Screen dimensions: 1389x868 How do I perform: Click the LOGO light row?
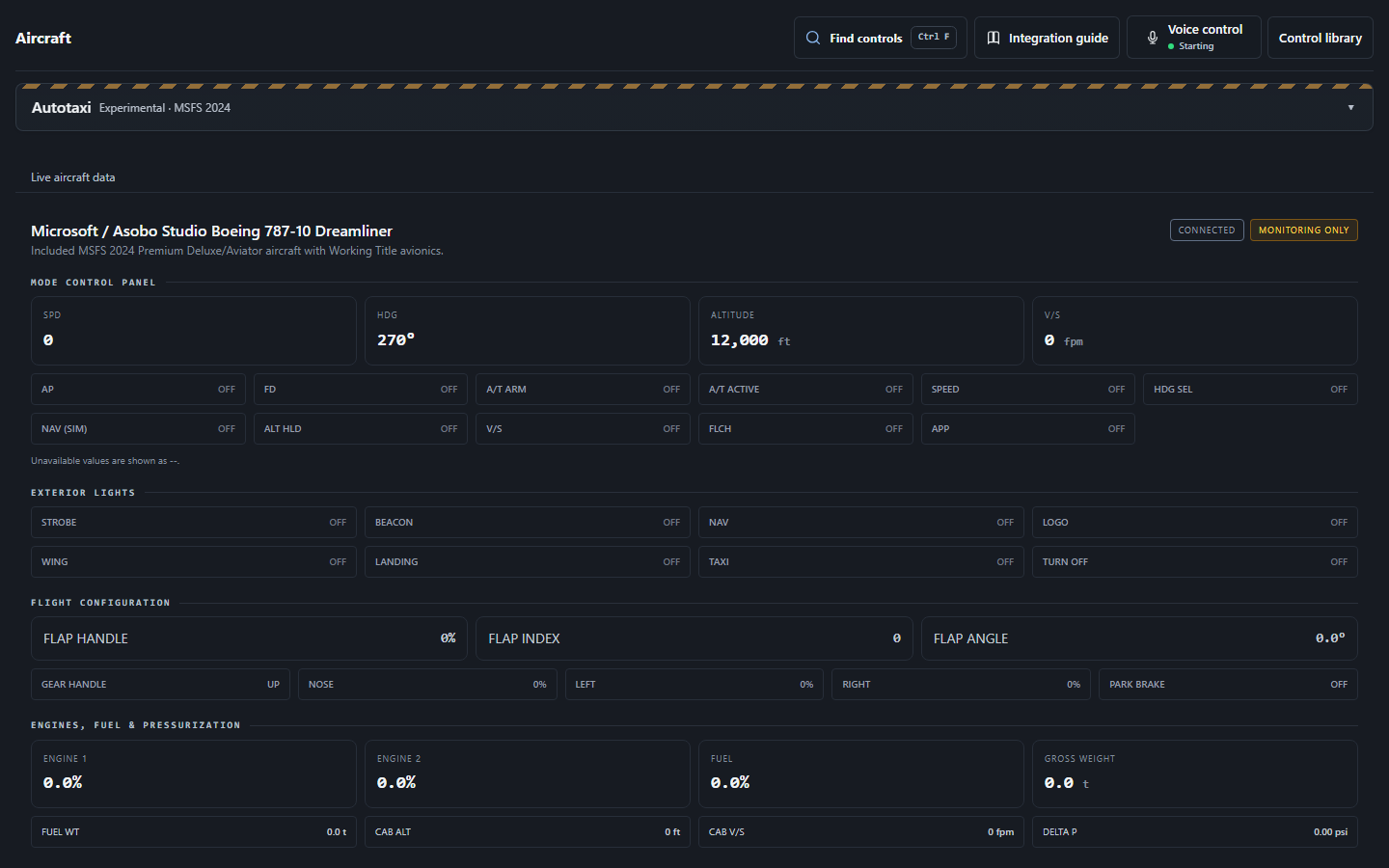point(1194,523)
